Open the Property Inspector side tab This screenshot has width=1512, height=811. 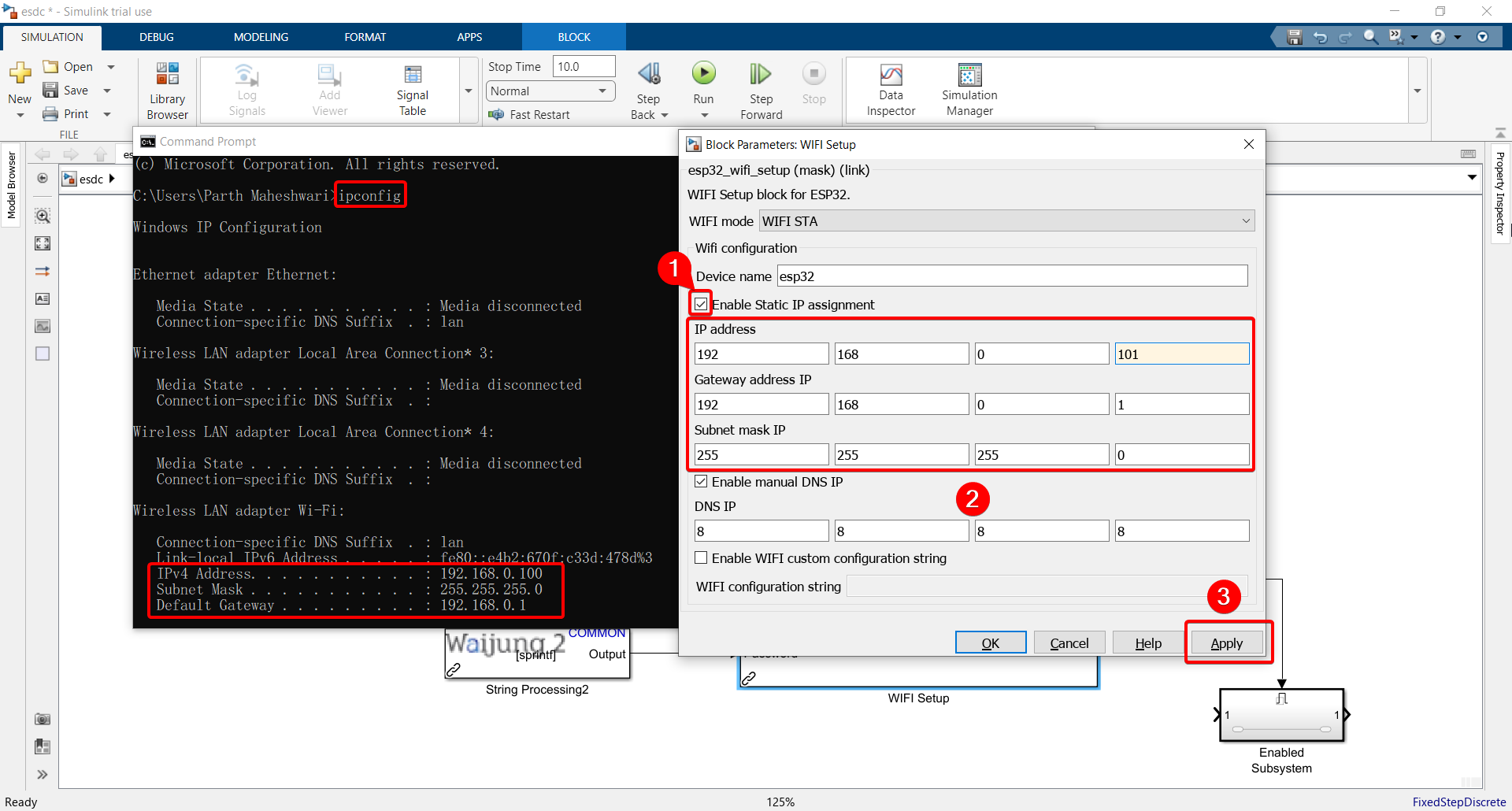click(x=1500, y=193)
